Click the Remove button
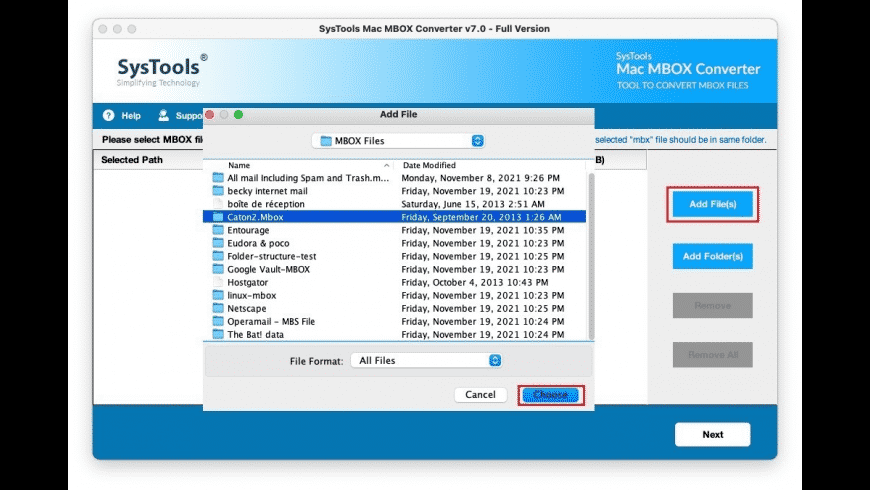 tap(712, 306)
